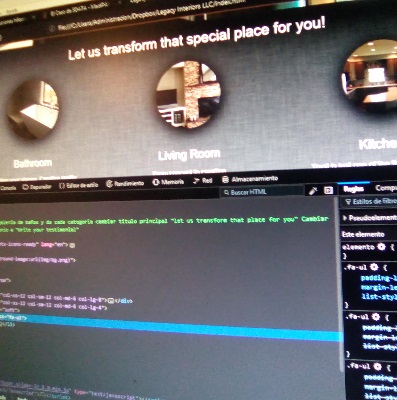Click the gear on second .fa-ul rule

(376, 316)
